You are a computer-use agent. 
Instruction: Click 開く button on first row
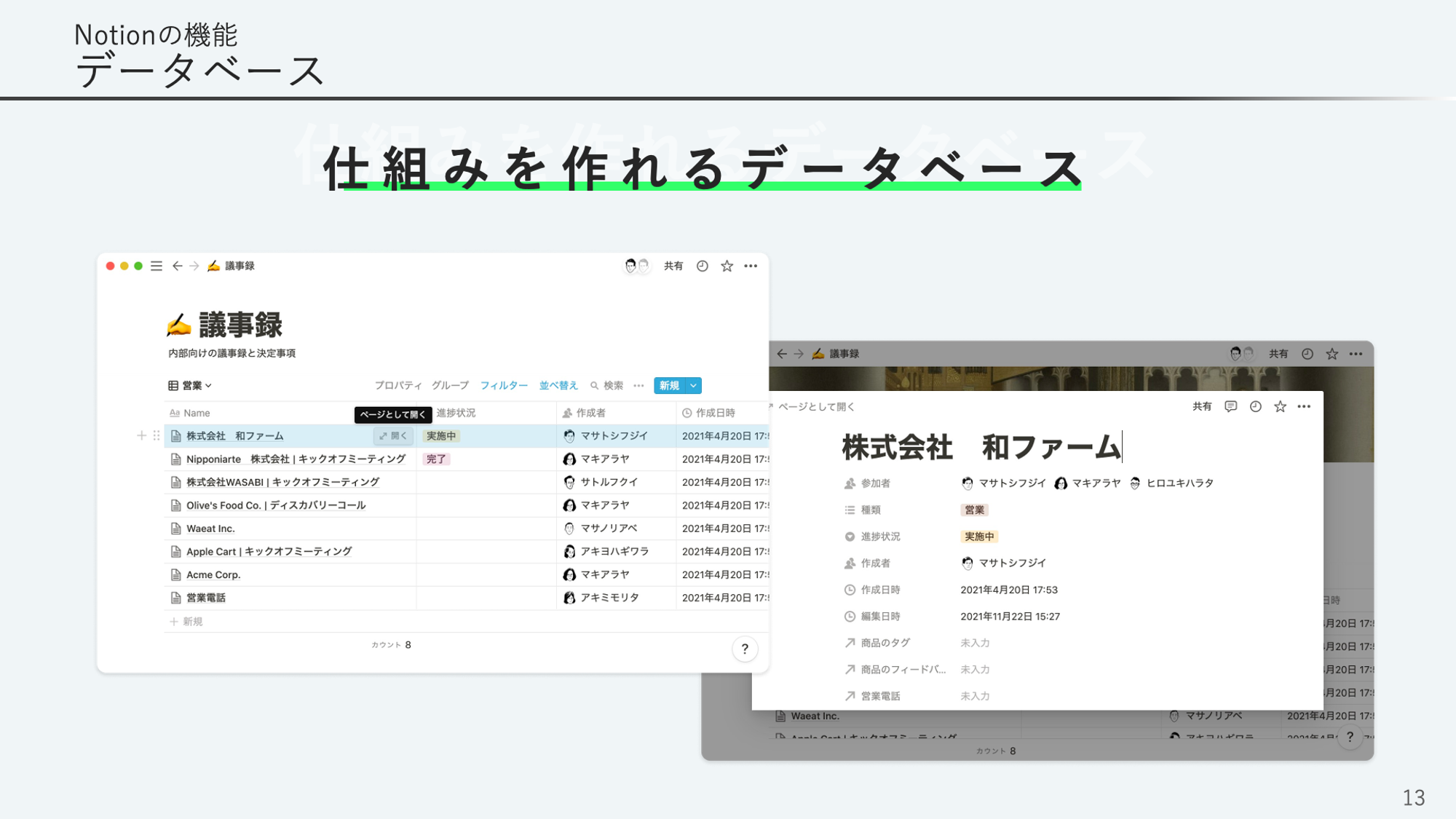pyautogui.click(x=393, y=435)
